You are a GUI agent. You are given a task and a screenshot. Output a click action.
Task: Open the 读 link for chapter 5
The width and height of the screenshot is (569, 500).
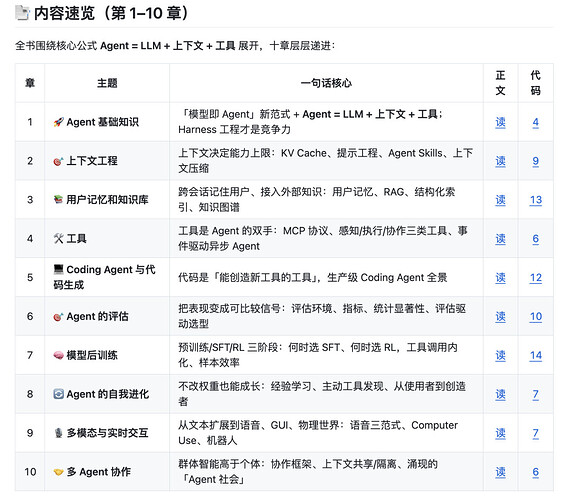pyautogui.click(x=500, y=278)
